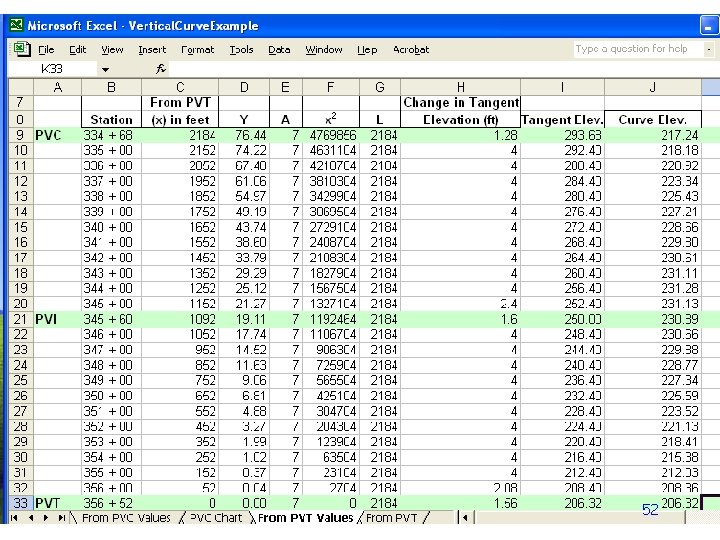
Task: Select column J header
Action: [x=653, y=87]
